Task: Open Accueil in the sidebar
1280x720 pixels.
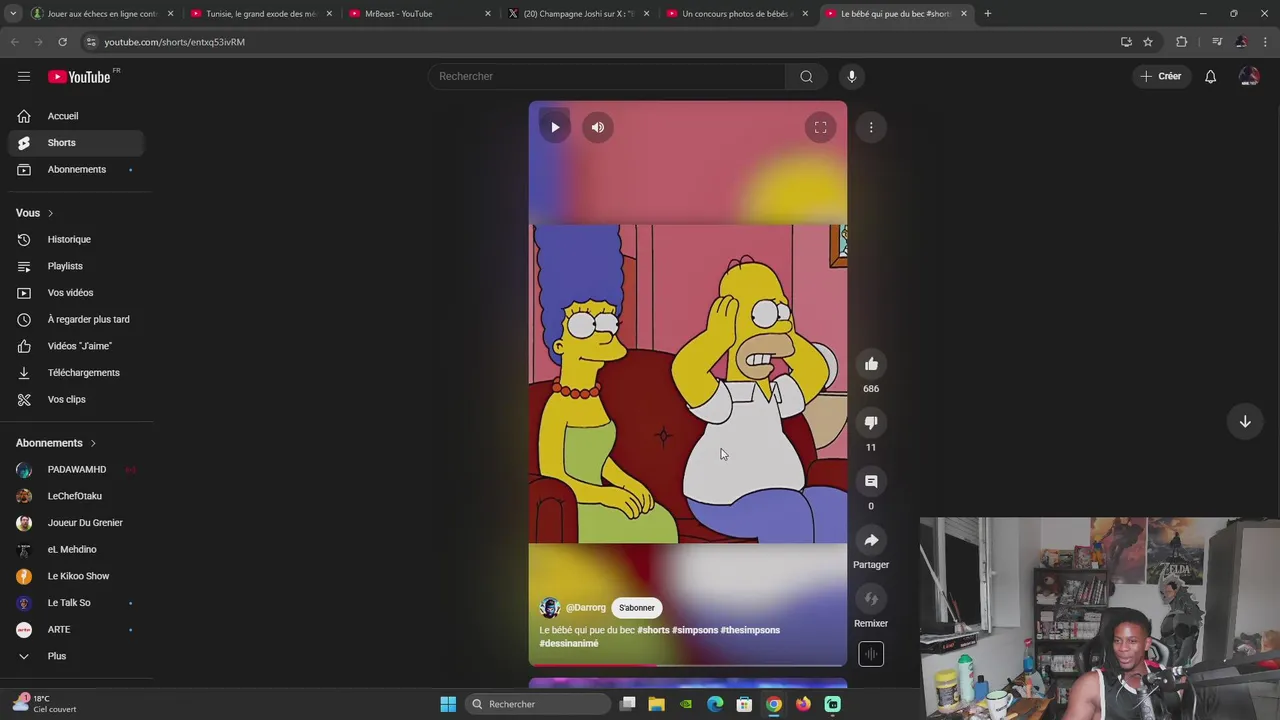Action: click(x=76, y=116)
